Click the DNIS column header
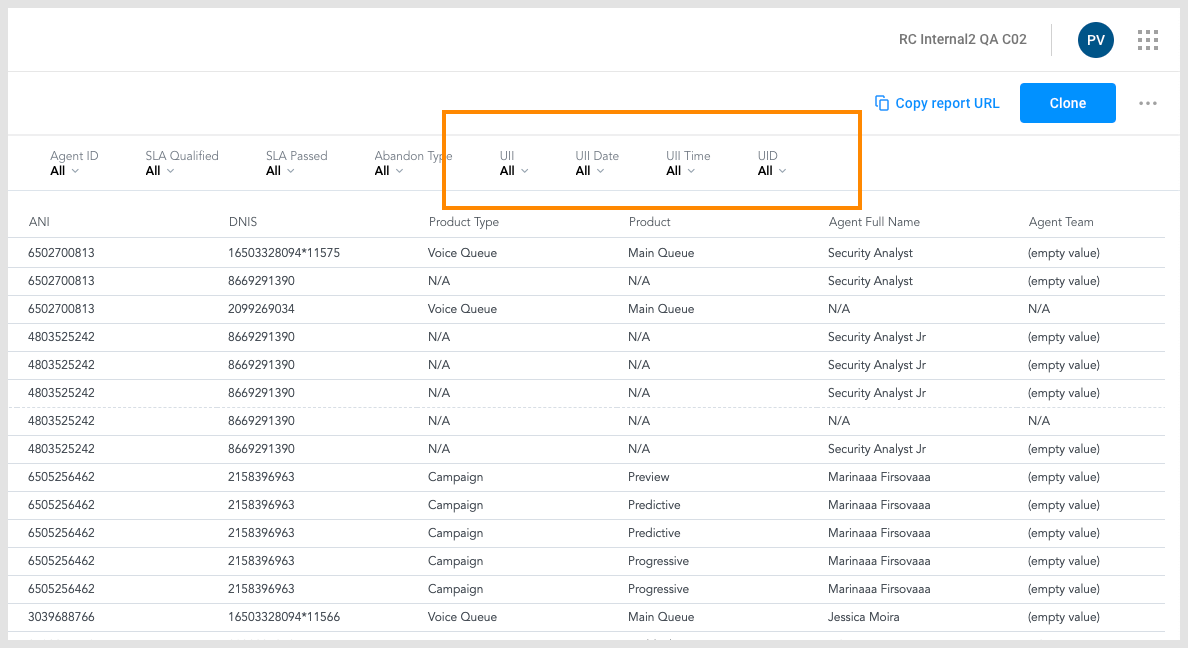This screenshot has width=1188, height=648. coord(240,221)
